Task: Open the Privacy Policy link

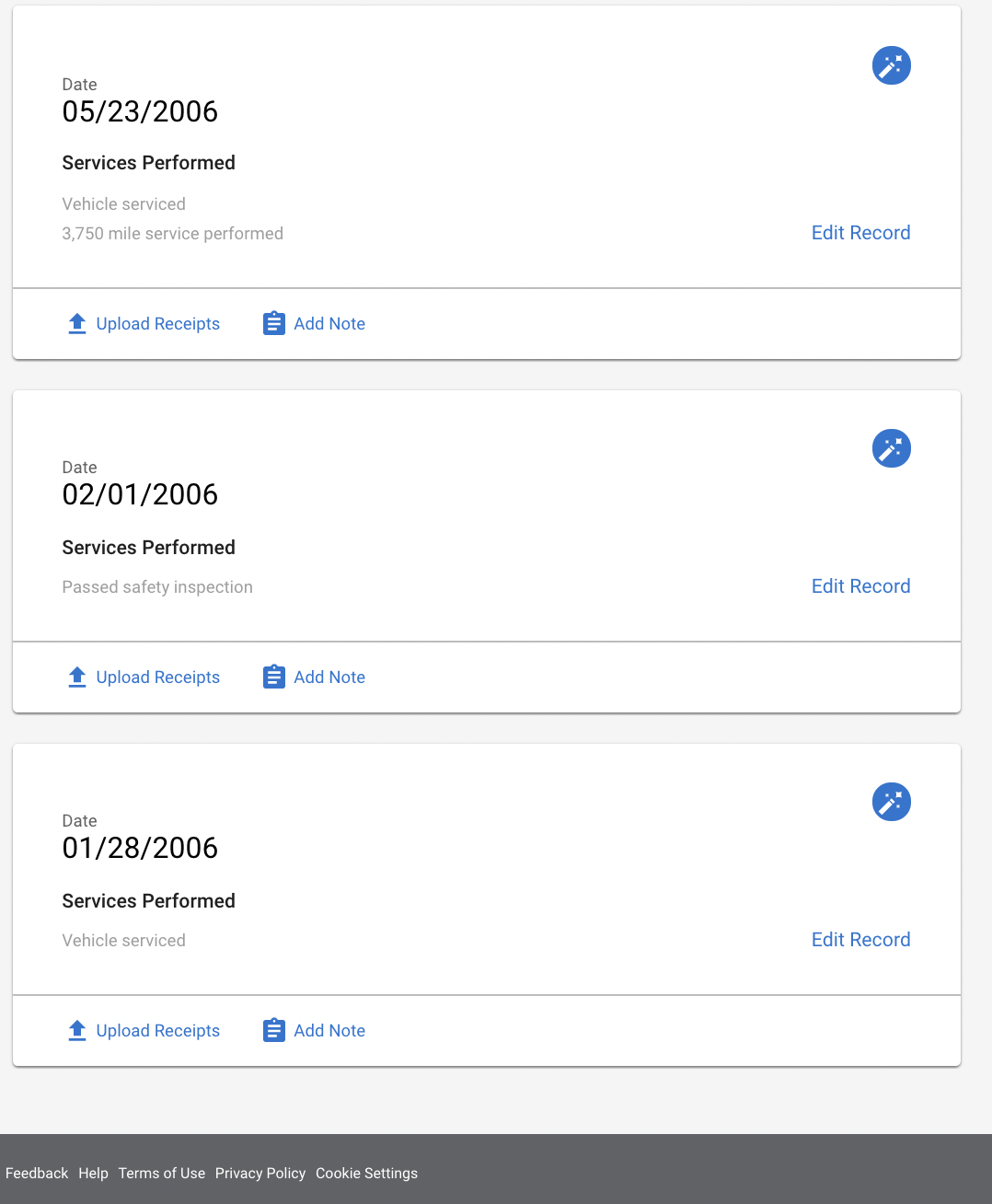Action: click(x=260, y=1174)
